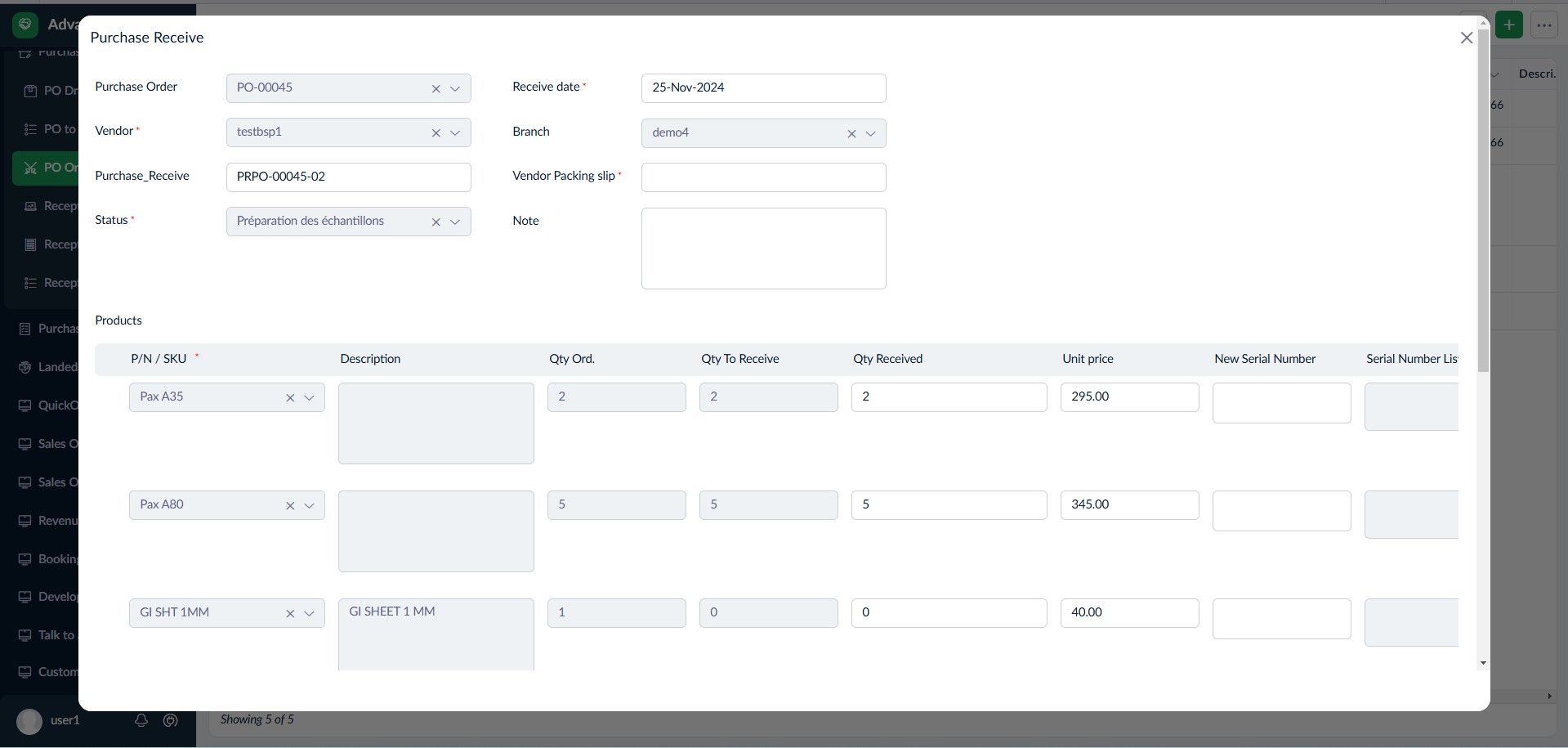Click Qty Received field for Pax A35
Image resolution: width=1568 pixels, height=748 pixels.
coord(948,397)
